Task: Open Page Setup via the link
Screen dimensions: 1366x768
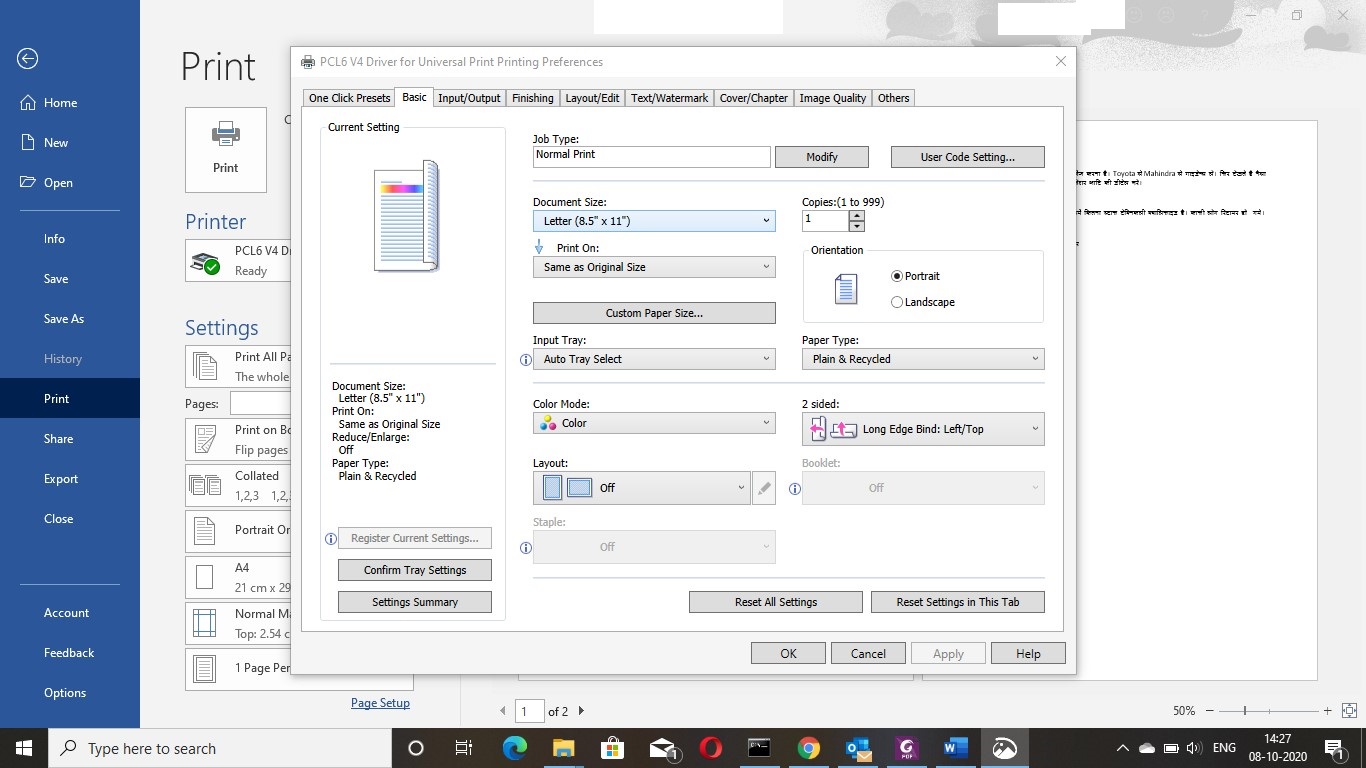Action: tap(380, 703)
